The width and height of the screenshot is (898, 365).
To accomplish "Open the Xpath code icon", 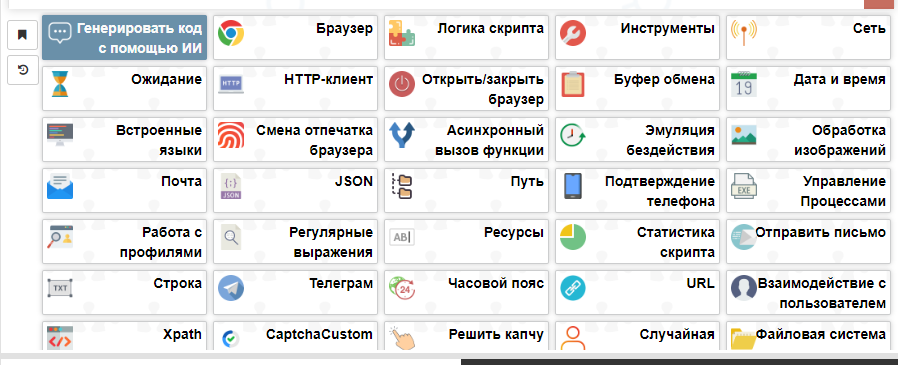I will coord(60,338).
